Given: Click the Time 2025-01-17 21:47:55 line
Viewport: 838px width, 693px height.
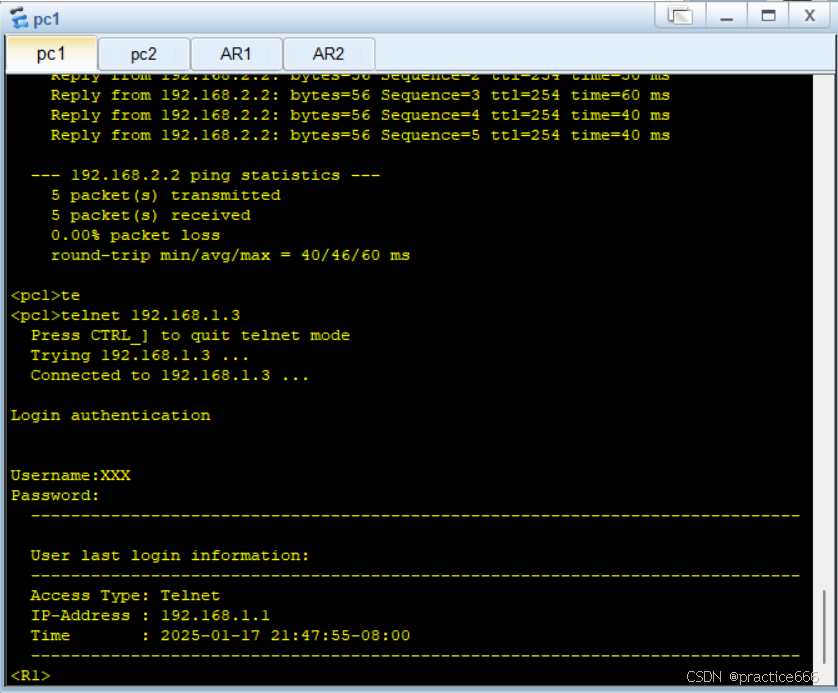Looking at the screenshot, I should (220, 635).
